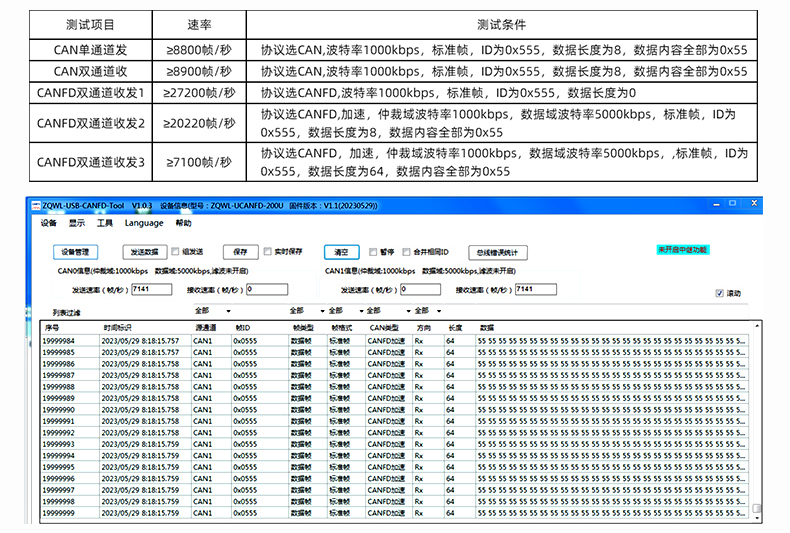Screen dimensions: 790x533
Task: Open the 帮助 menu
Action: (183, 223)
